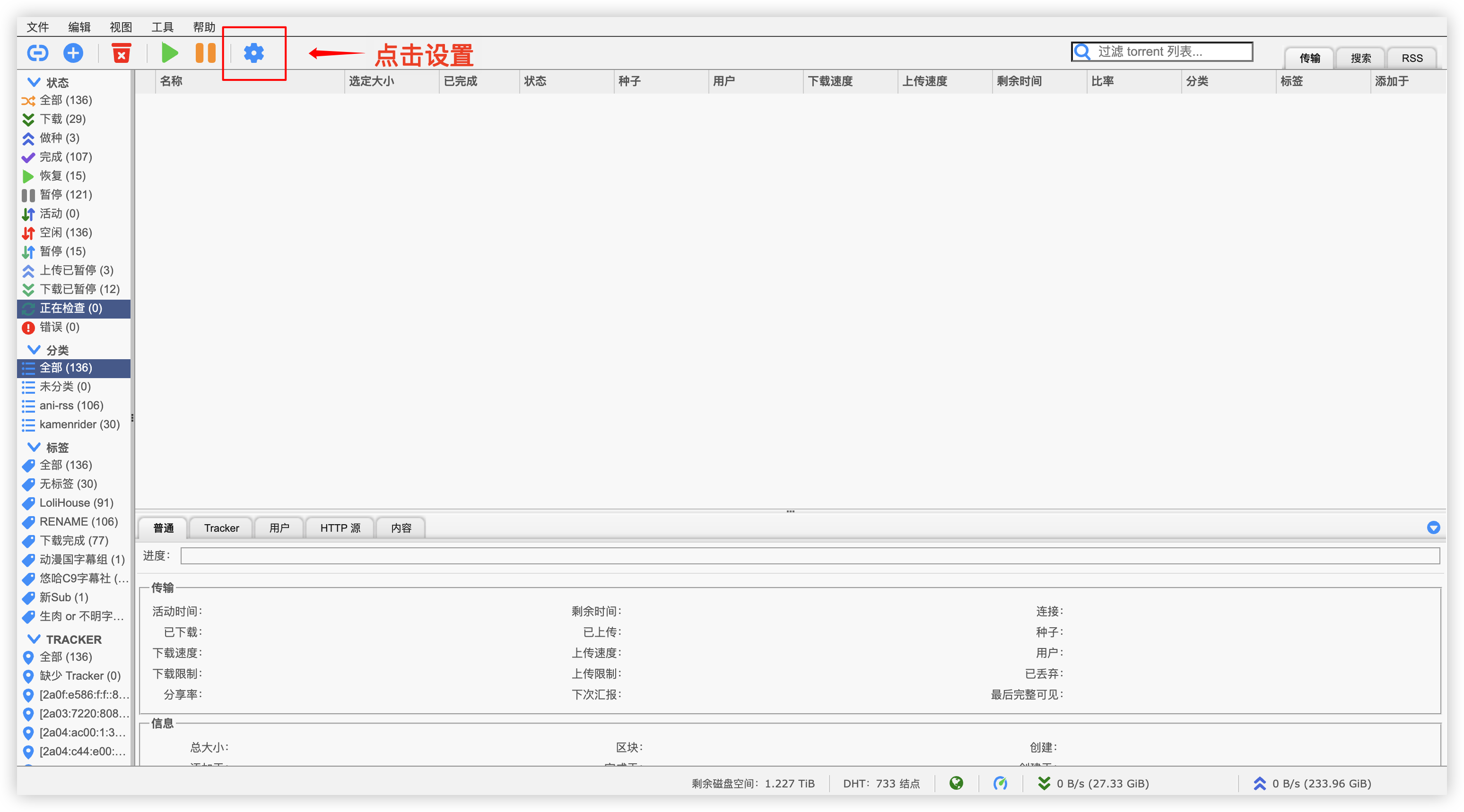1464x812 pixels.
Task: Click the green resume play icon
Action: coord(169,53)
